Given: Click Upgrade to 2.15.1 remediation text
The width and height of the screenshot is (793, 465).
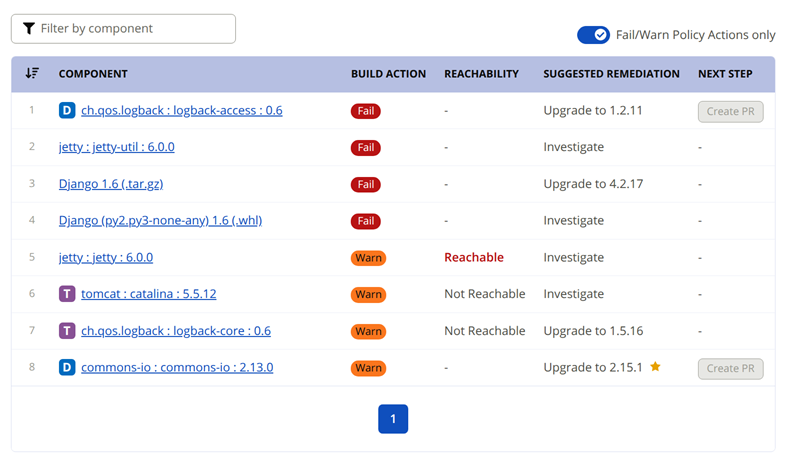Looking at the screenshot, I should click(593, 367).
